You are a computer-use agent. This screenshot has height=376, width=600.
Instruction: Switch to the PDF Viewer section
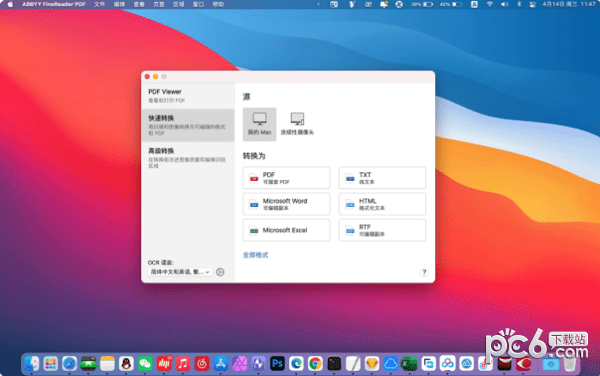click(188, 96)
